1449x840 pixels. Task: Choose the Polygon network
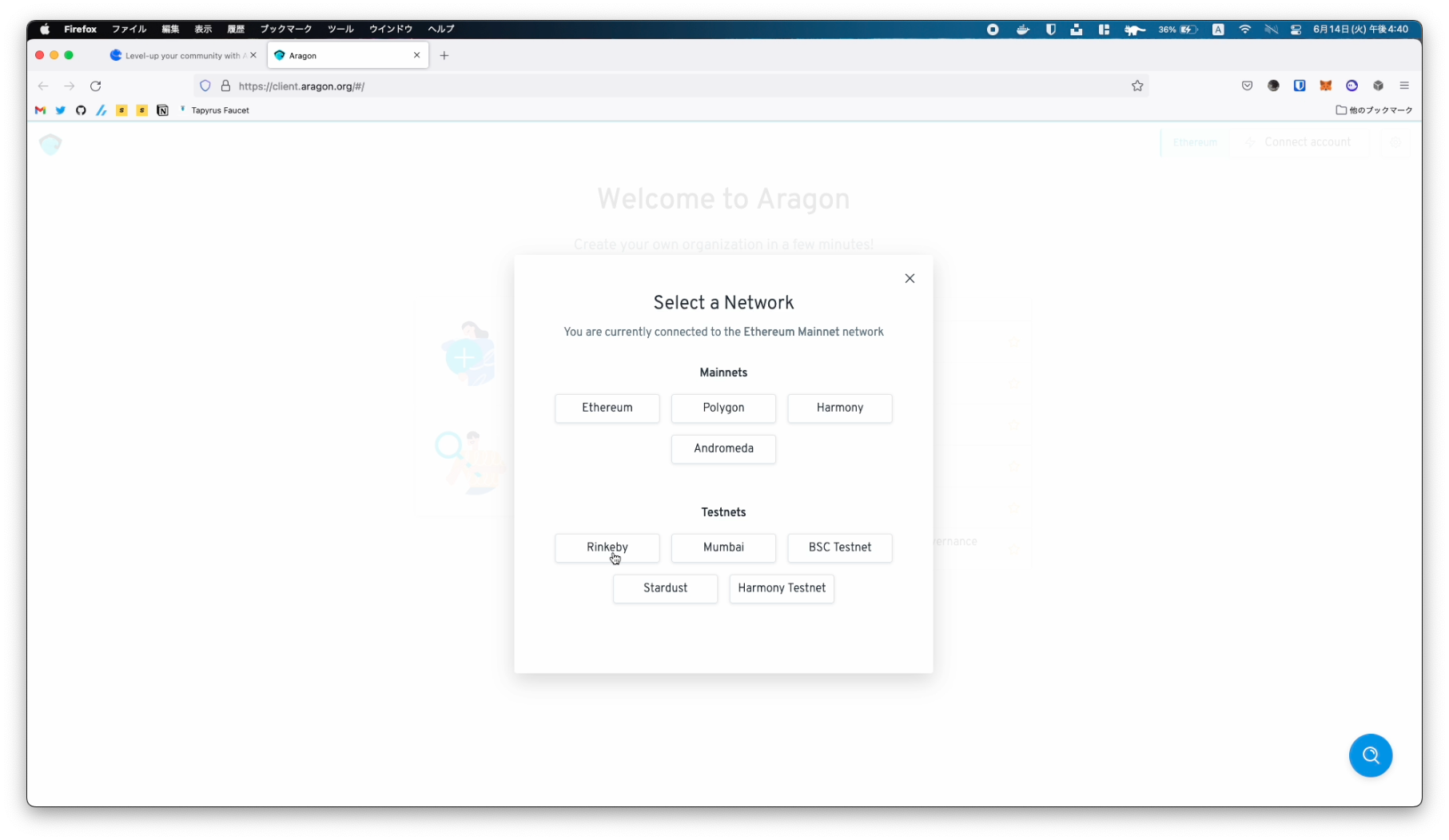tap(723, 408)
